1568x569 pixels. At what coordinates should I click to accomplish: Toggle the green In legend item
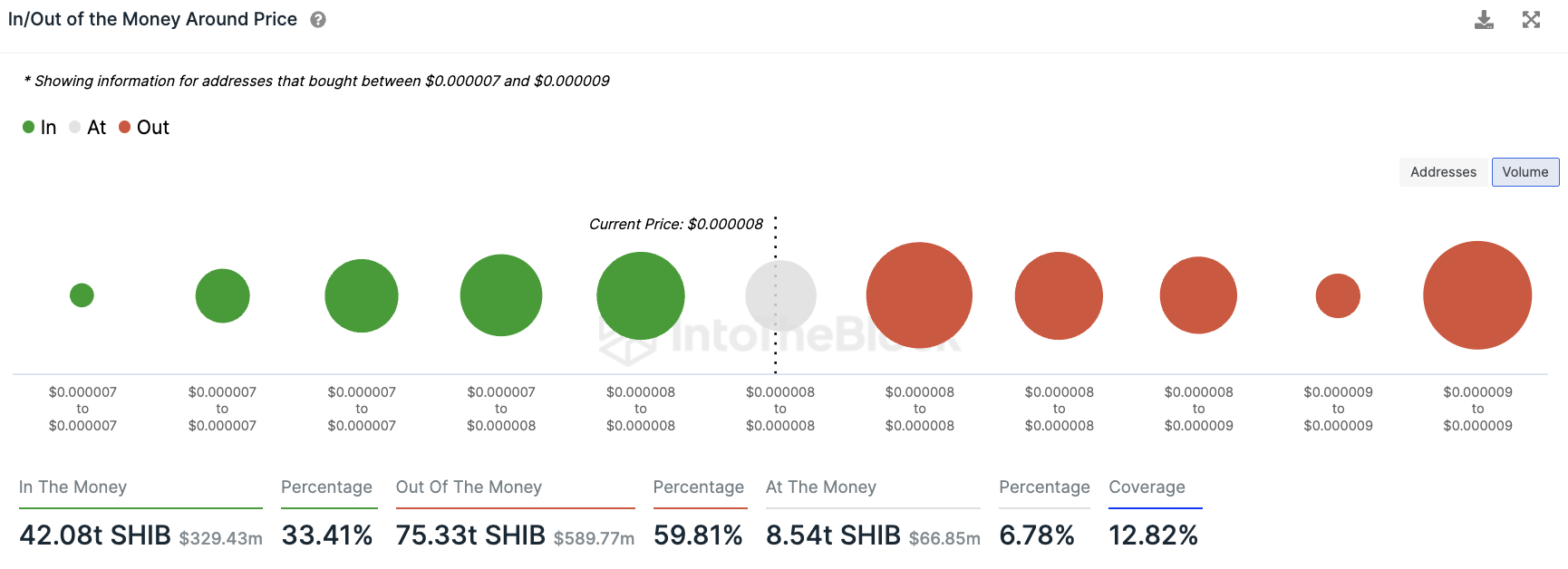pyautogui.click(x=40, y=128)
